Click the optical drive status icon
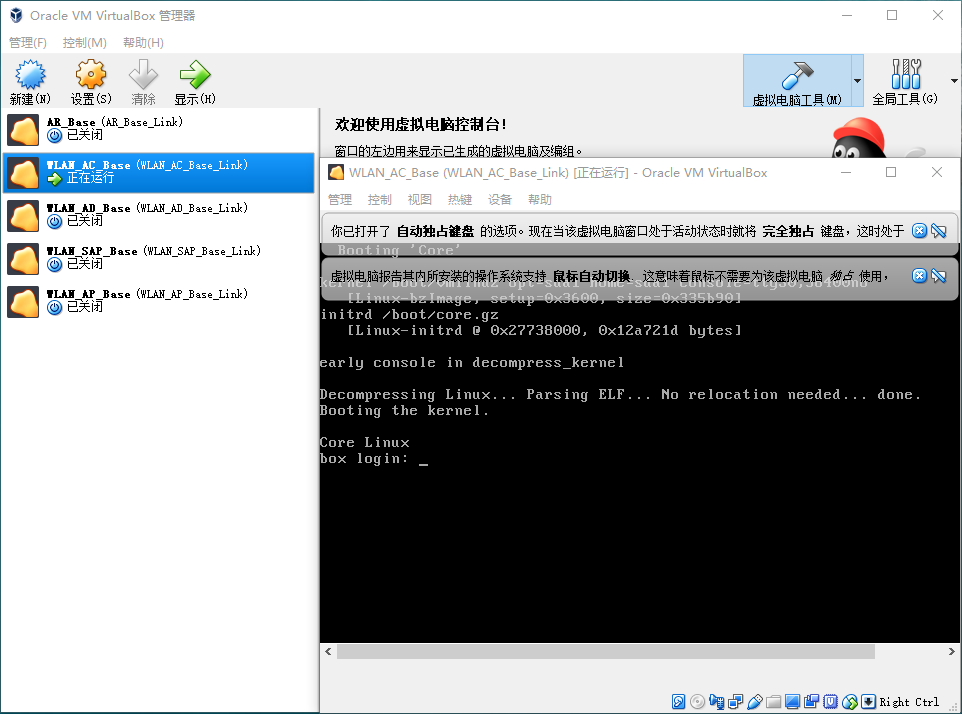The image size is (962, 714). pyautogui.click(x=698, y=702)
